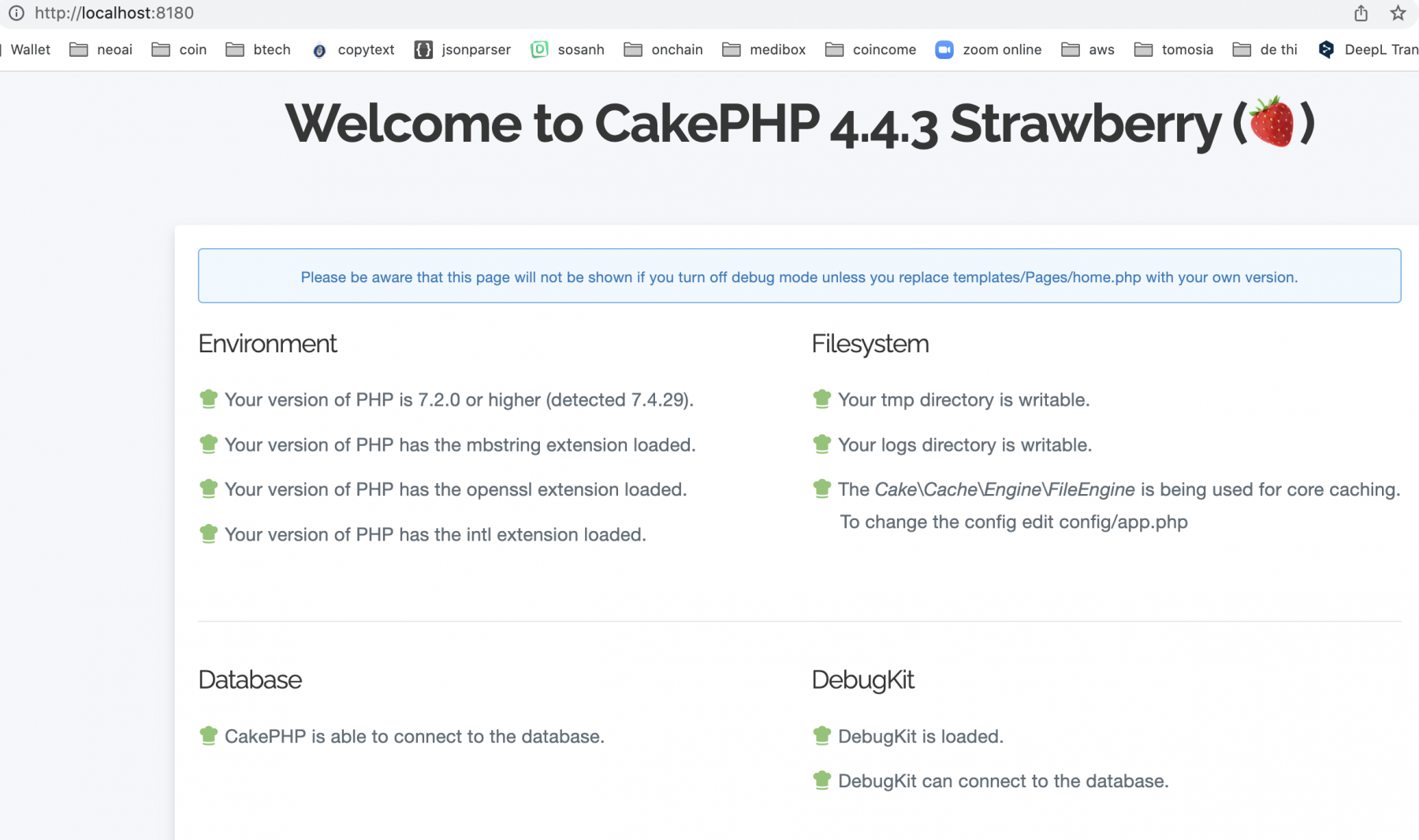Image resolution: width=1419 pixels, height=840 pixels.
Task: Open the jsonparser bookmark
Action: pyautogui.click(x=463, y=50)
